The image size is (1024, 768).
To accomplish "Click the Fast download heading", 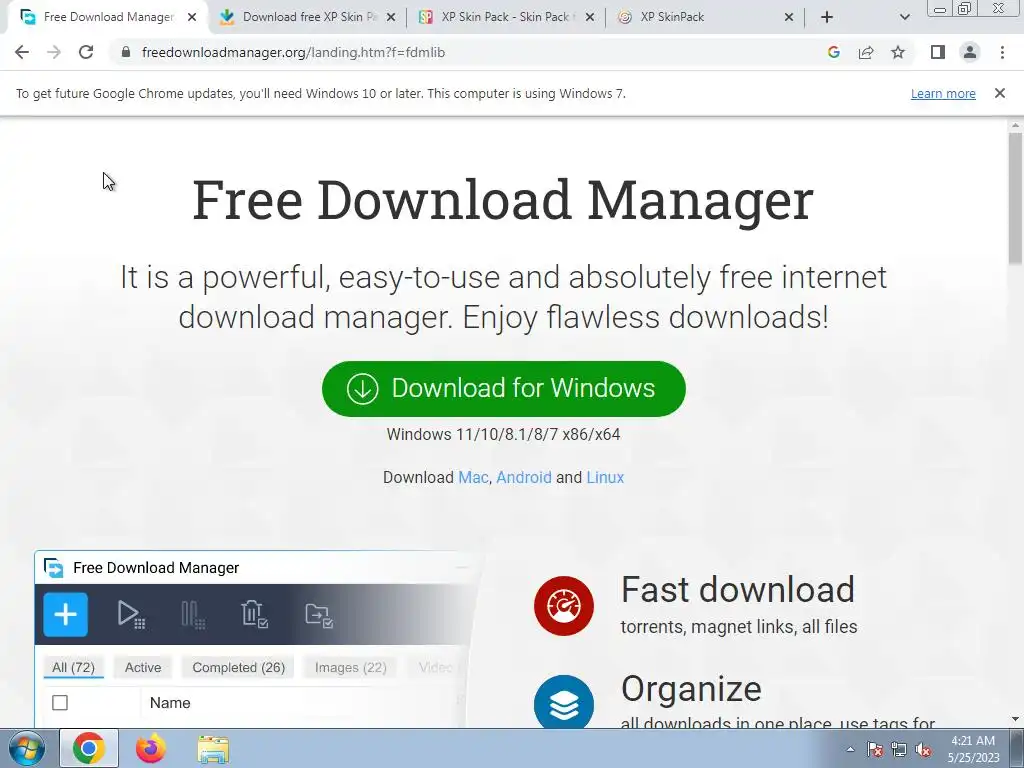I will pos(737,590).
